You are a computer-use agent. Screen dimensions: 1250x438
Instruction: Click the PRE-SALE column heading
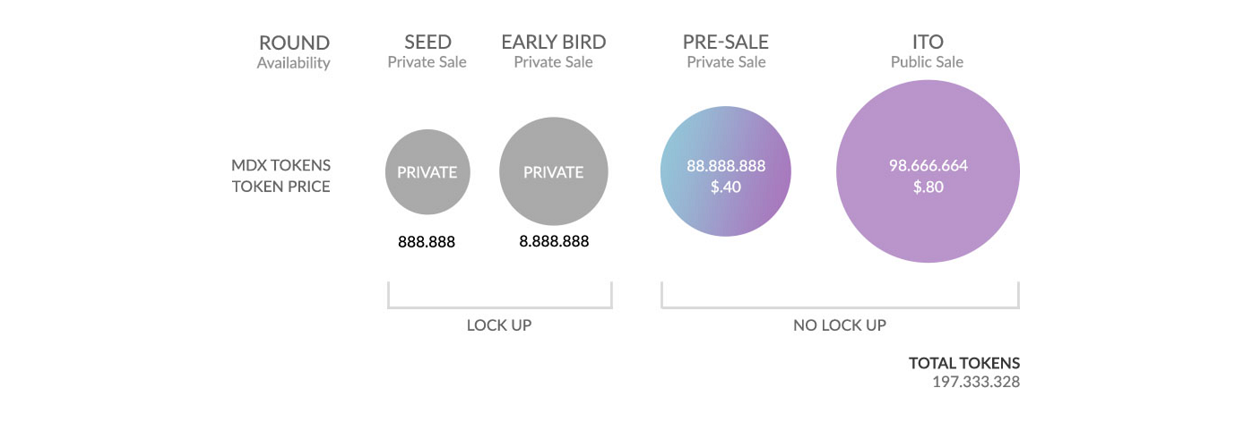(726, 42)
